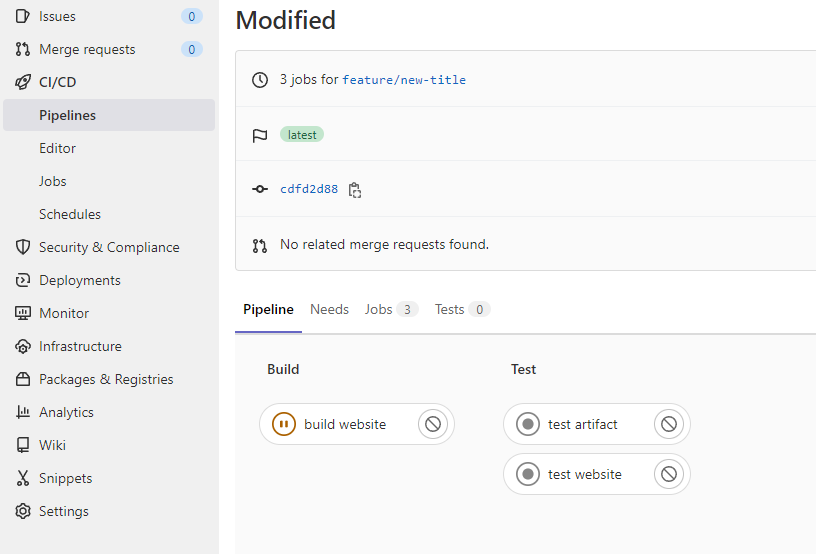Open Packages & Registries menu

tap(106, 379)
